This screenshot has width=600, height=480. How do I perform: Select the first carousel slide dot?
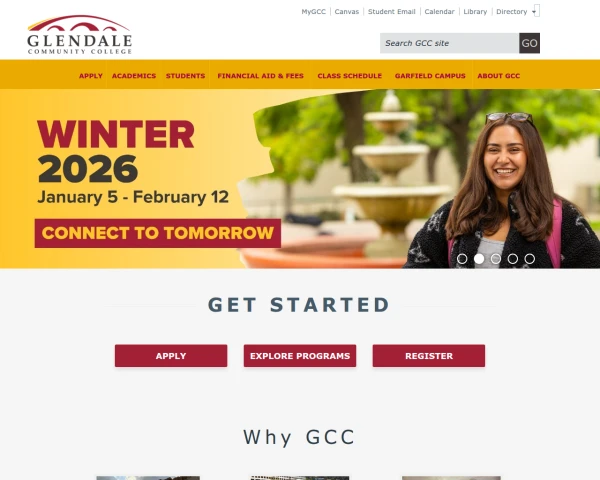[x=462, y=259]
